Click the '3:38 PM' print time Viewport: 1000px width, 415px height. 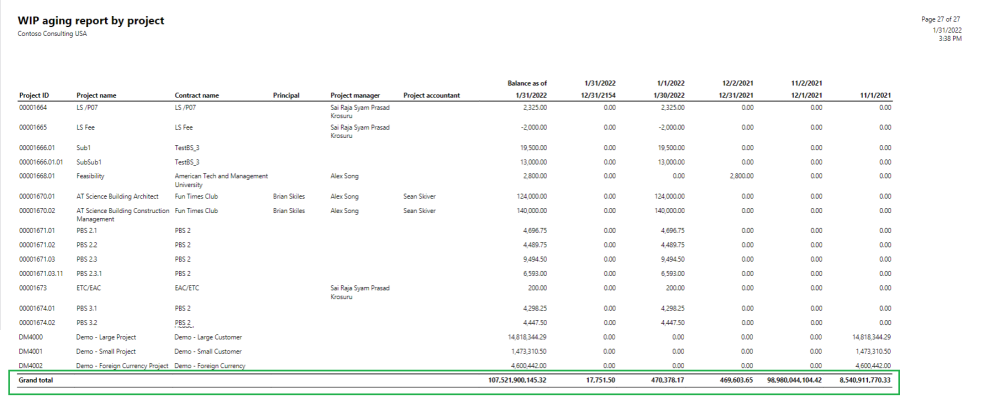950,39
